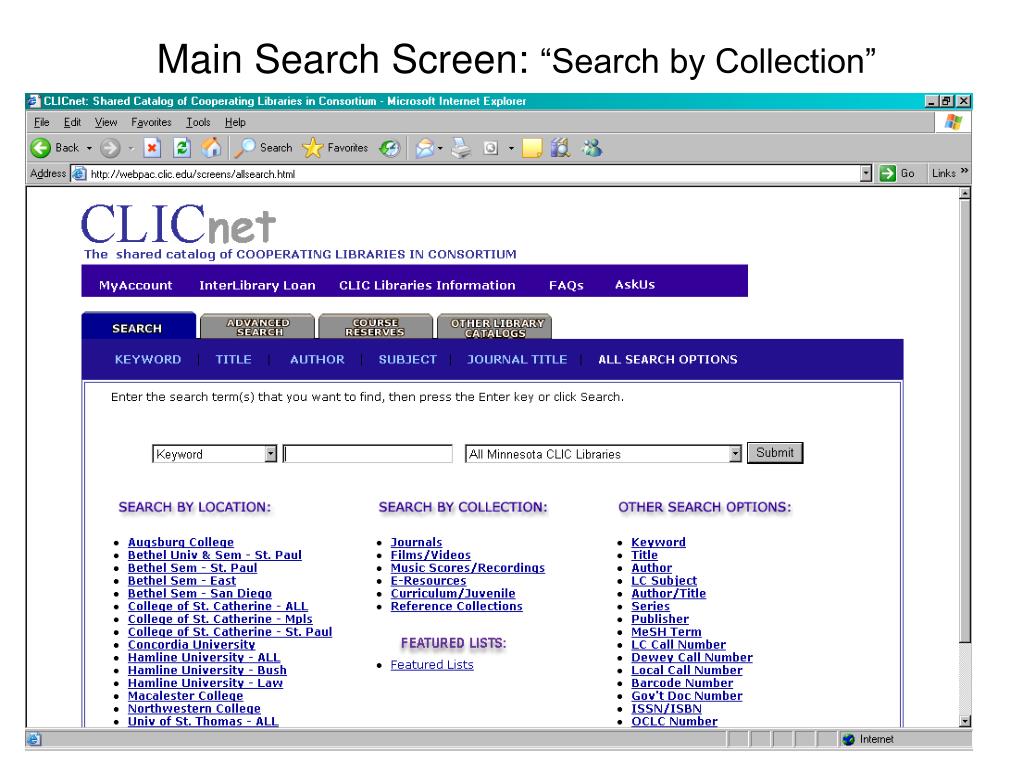This screenshot has height=768, width=1024.
Task: Refresh the page with green arrows icon
Action: point(182,148)
